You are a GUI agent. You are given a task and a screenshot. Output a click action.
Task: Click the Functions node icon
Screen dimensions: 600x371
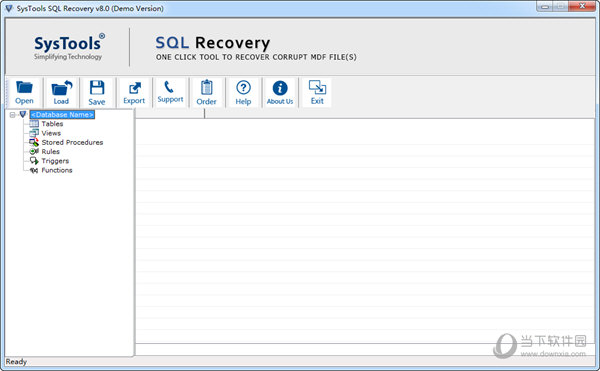point(34,170)
